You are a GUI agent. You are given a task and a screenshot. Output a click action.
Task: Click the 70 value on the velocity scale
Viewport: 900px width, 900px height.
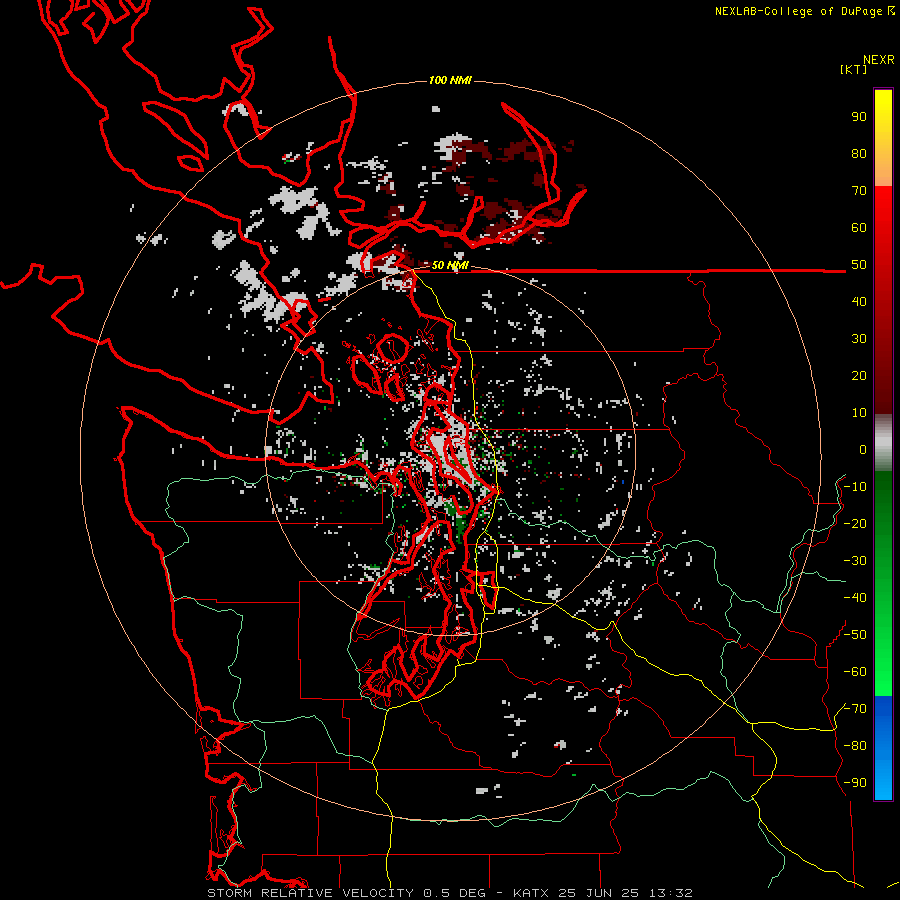859,191
